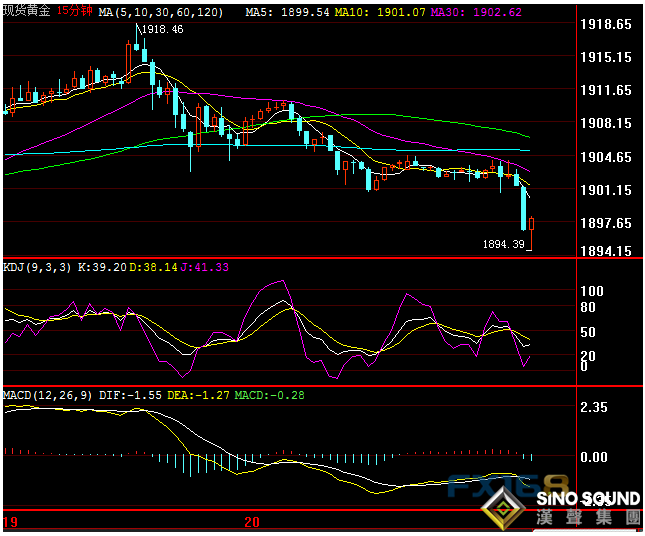Viewport: 645px width, 536px height.
Task: Click the low price marker 1894.39
Action: click(x=503, y=243)
